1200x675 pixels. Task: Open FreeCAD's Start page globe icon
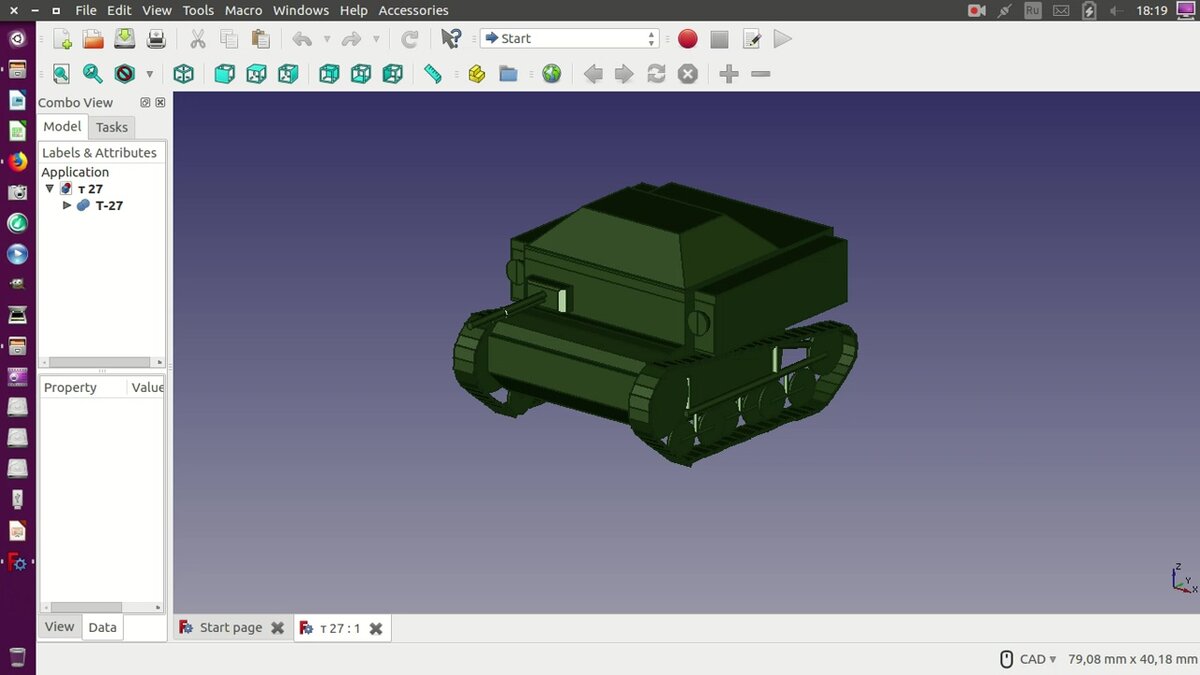coord(551,73)
